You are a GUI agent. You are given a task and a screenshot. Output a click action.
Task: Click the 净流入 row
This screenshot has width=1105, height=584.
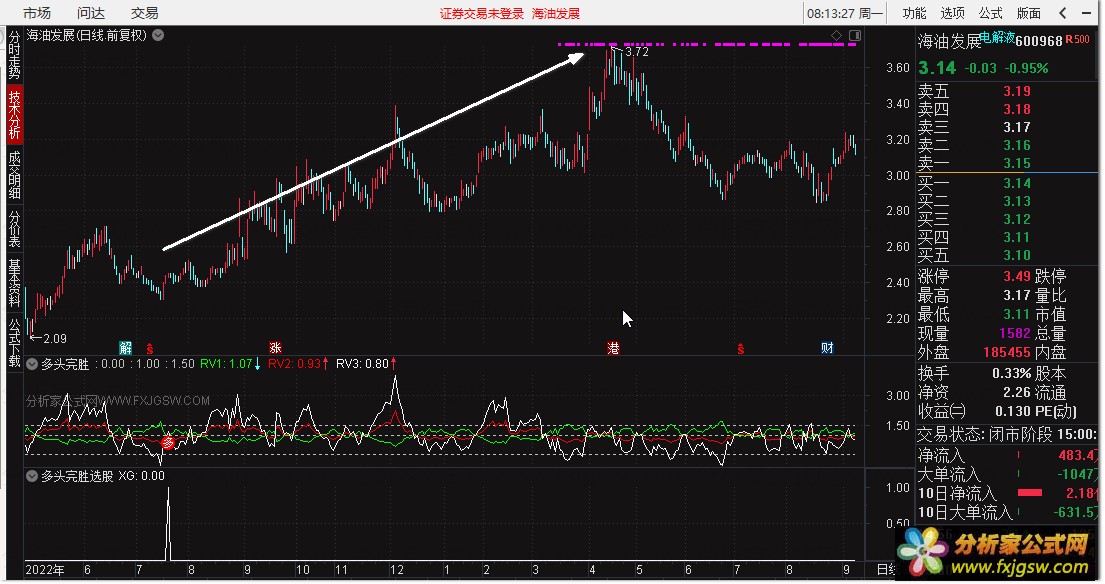click(x=1006, y=456)
